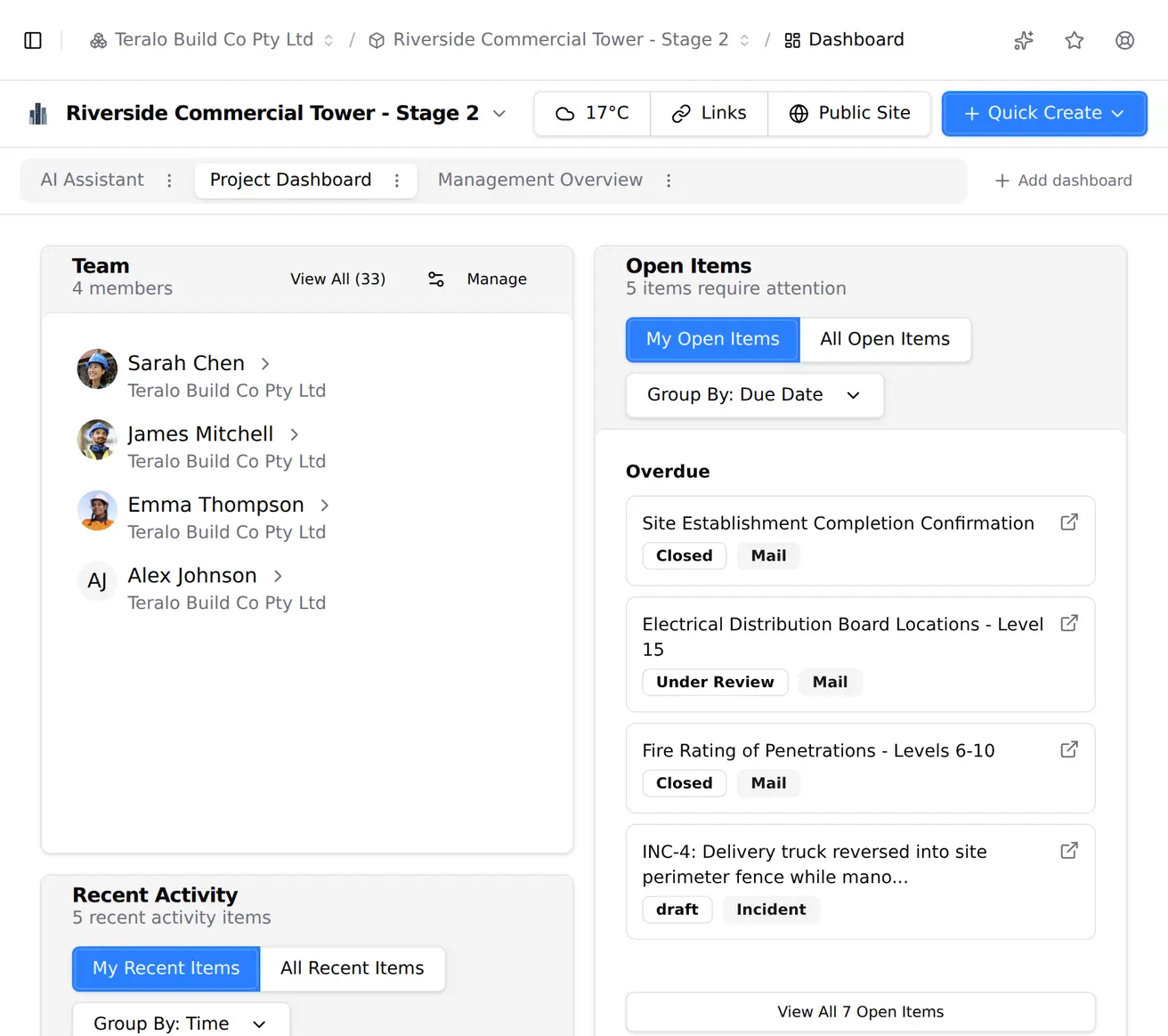Screen dimensions: 1168x1036
Task: Open Site Establishment Completion Confirmation in new window
Action: point(1069,522)
